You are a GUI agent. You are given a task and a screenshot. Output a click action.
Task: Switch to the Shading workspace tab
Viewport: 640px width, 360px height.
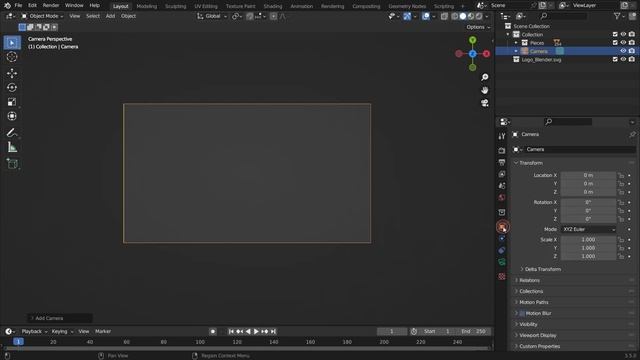point(273,6)
